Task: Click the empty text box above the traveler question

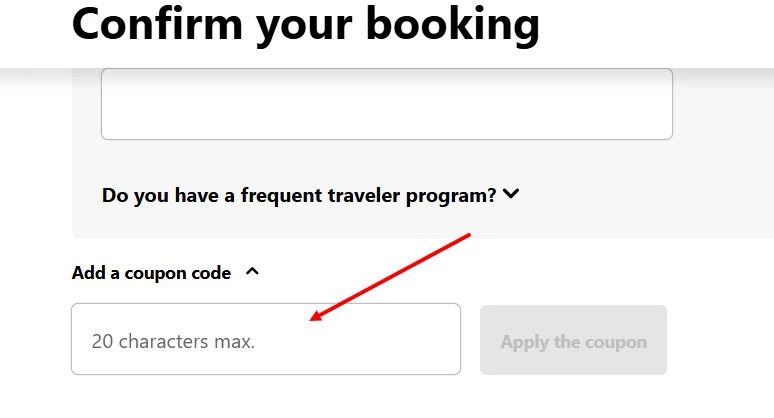Action: tap(386, 104)
